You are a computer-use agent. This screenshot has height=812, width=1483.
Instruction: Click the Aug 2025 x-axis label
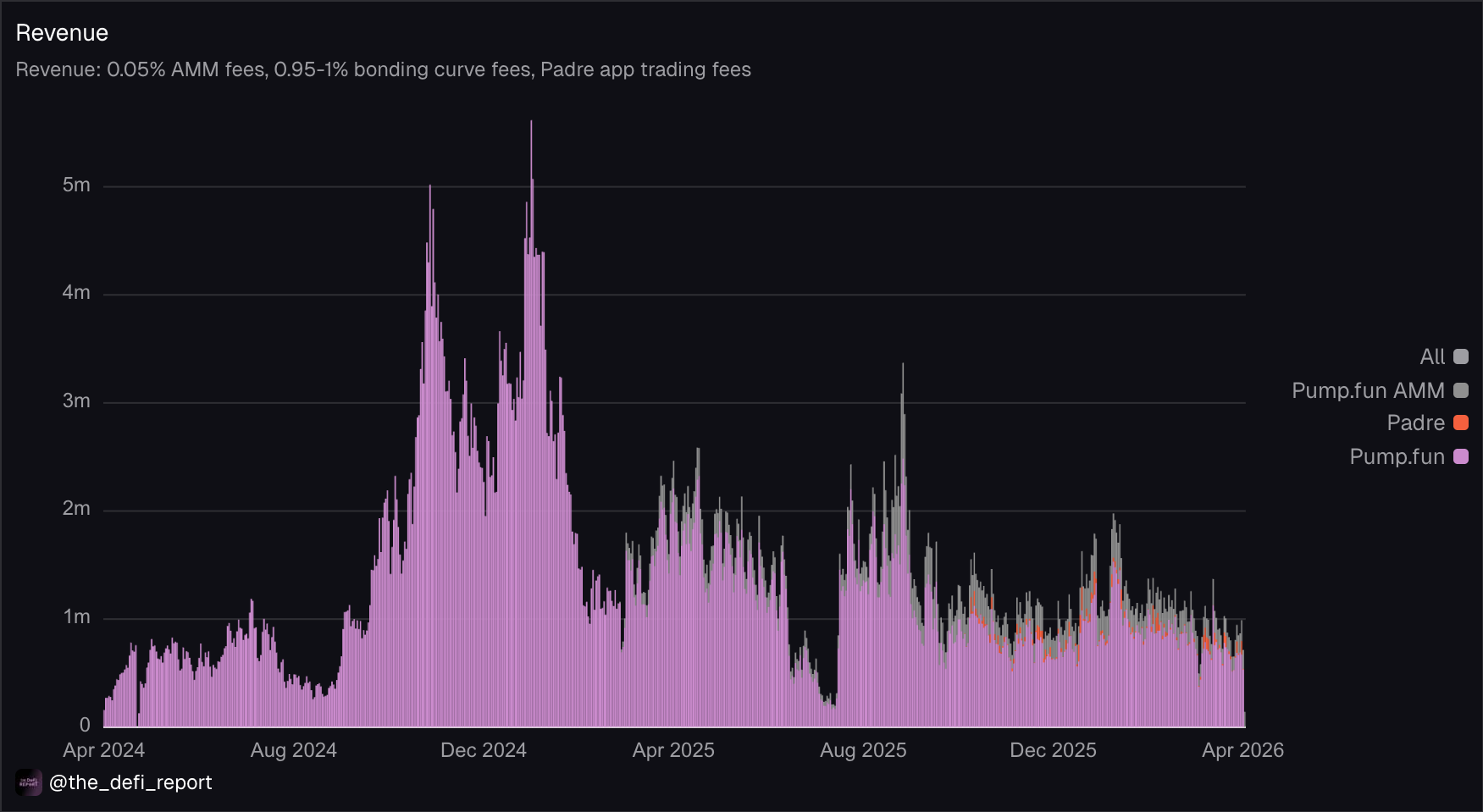pos(863,750)
